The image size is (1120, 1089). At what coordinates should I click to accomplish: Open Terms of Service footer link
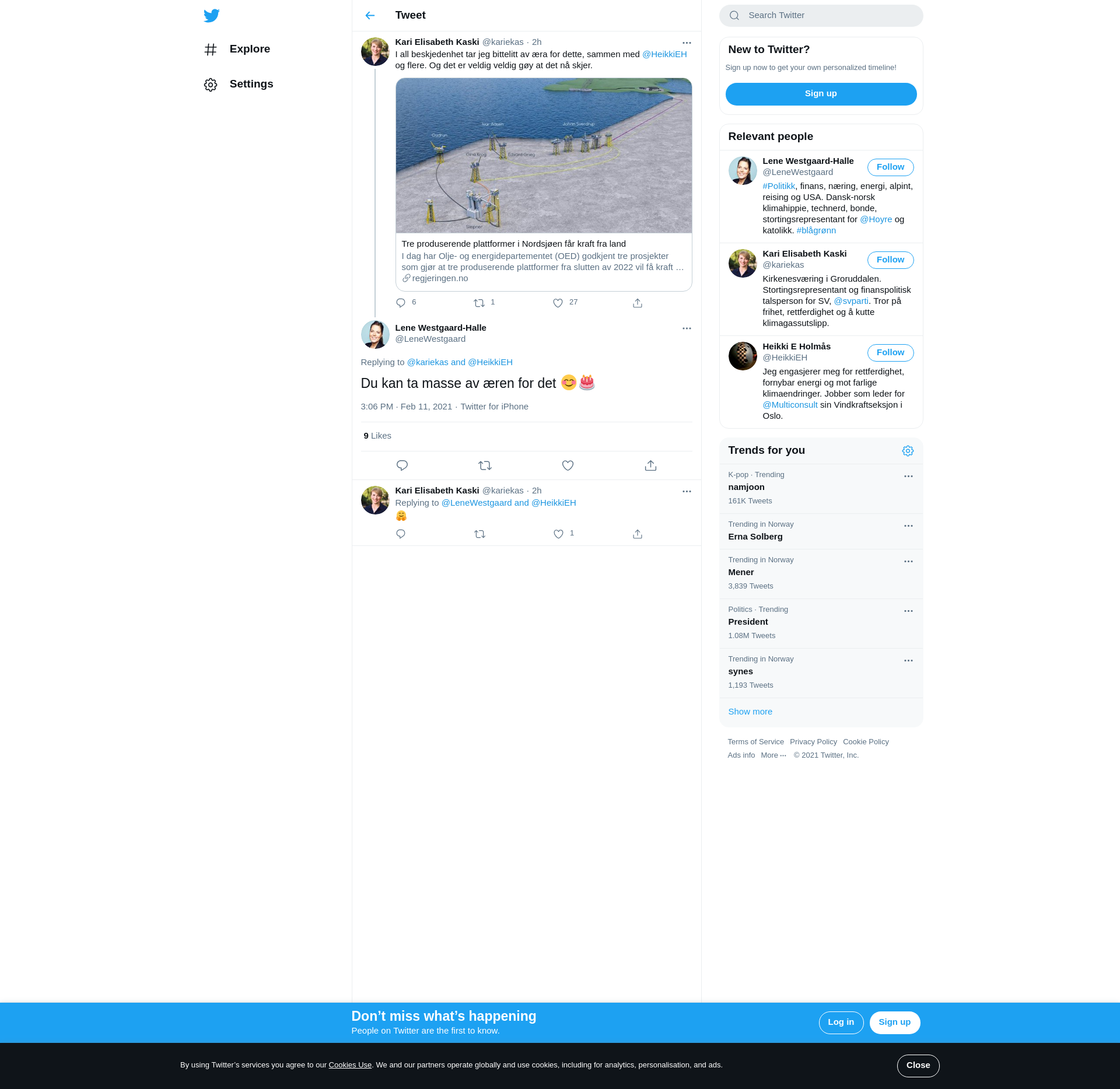(755, 742)
